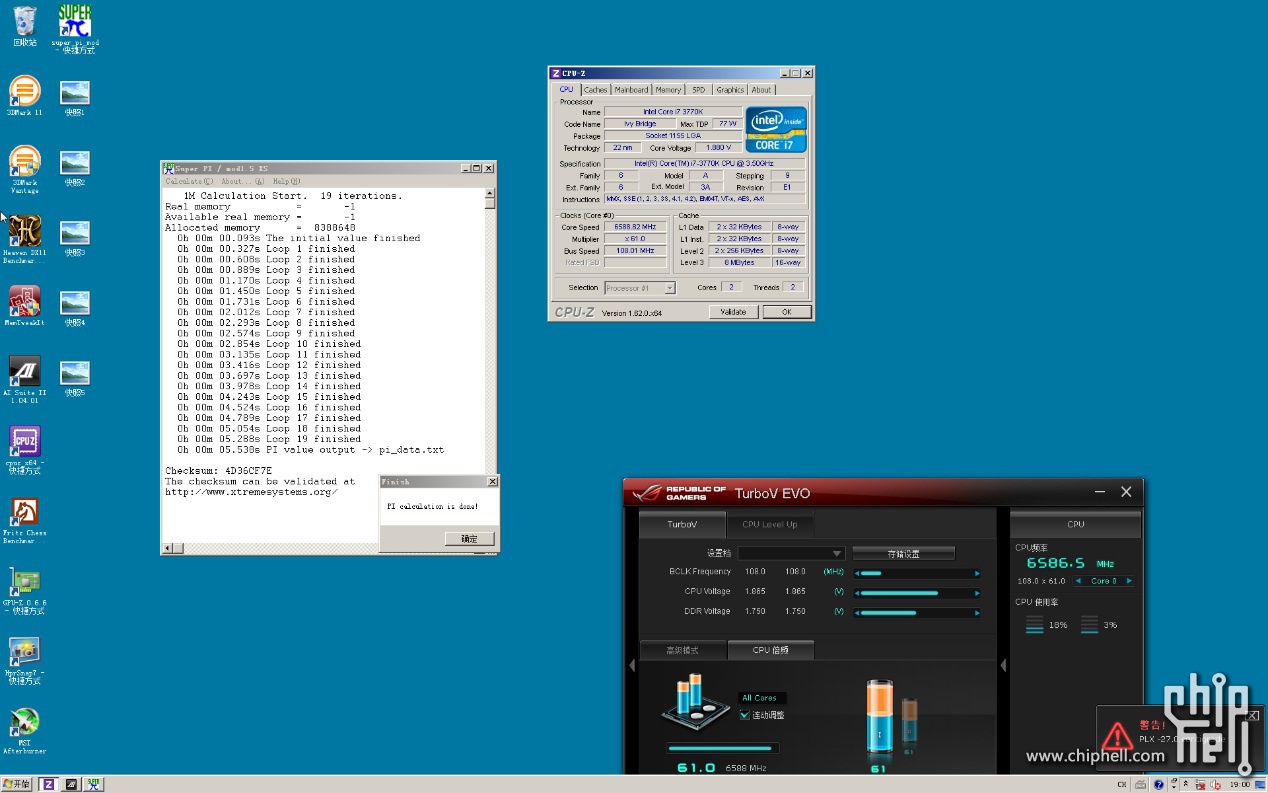Open the Caches tab in CPU-Z
Viewport: 1268px width, 793px height.
coord(596,90)
